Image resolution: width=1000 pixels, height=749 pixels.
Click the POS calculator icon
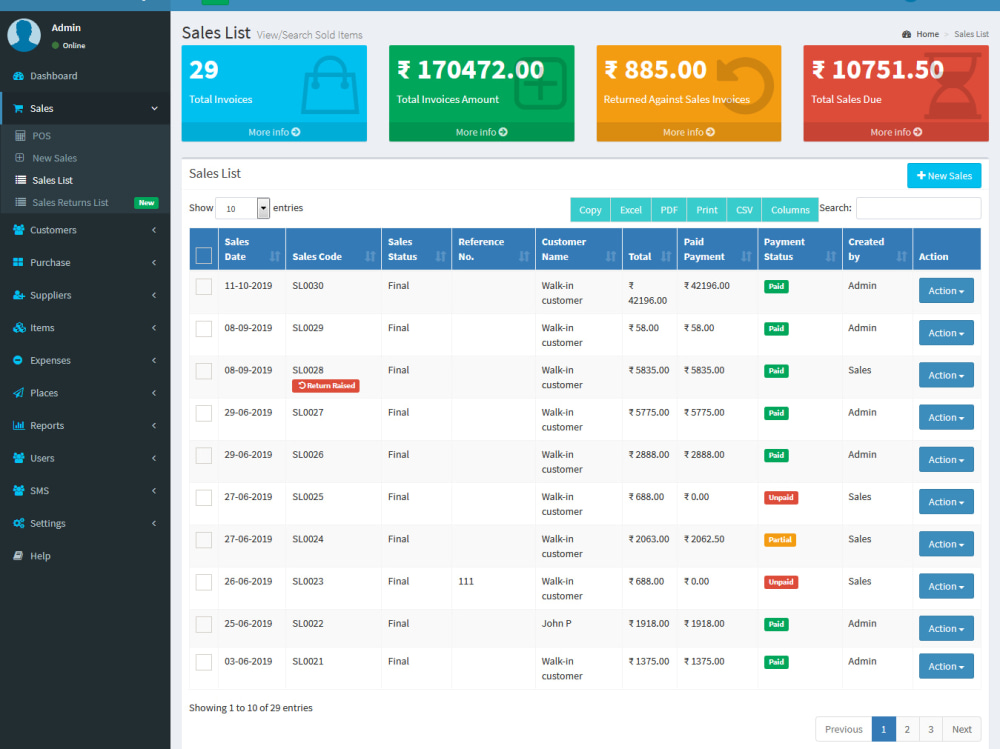(x=20, y=136)
